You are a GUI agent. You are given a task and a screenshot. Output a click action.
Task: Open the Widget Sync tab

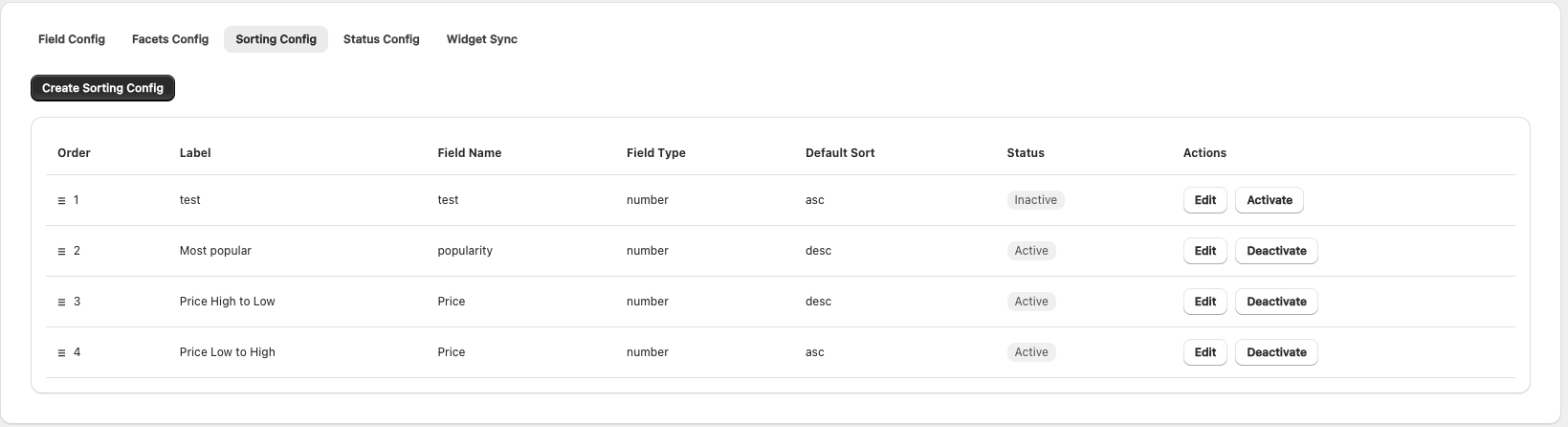coord(482,39)
